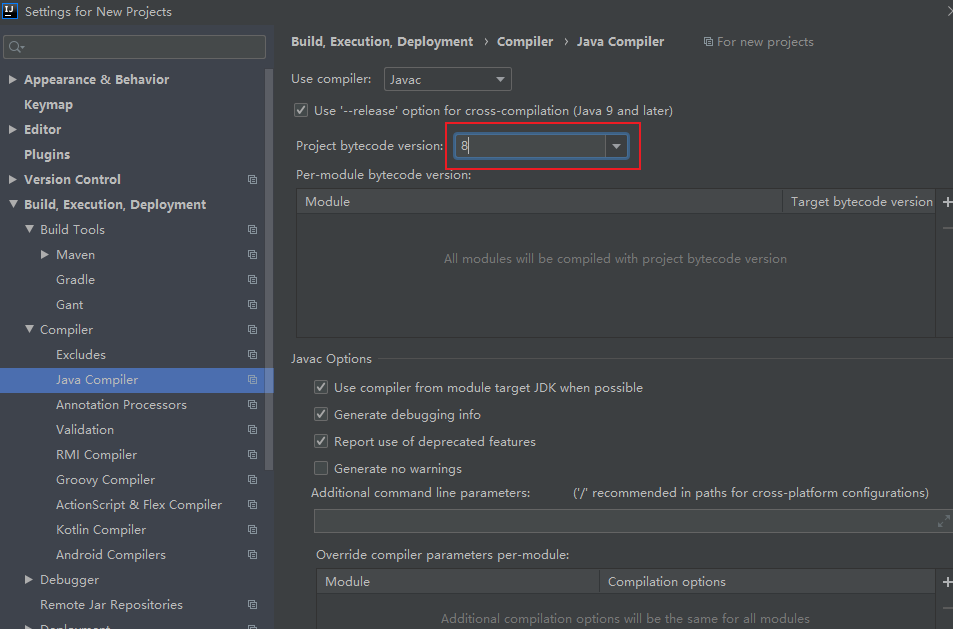
Task: Disable the '--release' option for cross-compilation checkbox
Action: click(x=301, y=111)
